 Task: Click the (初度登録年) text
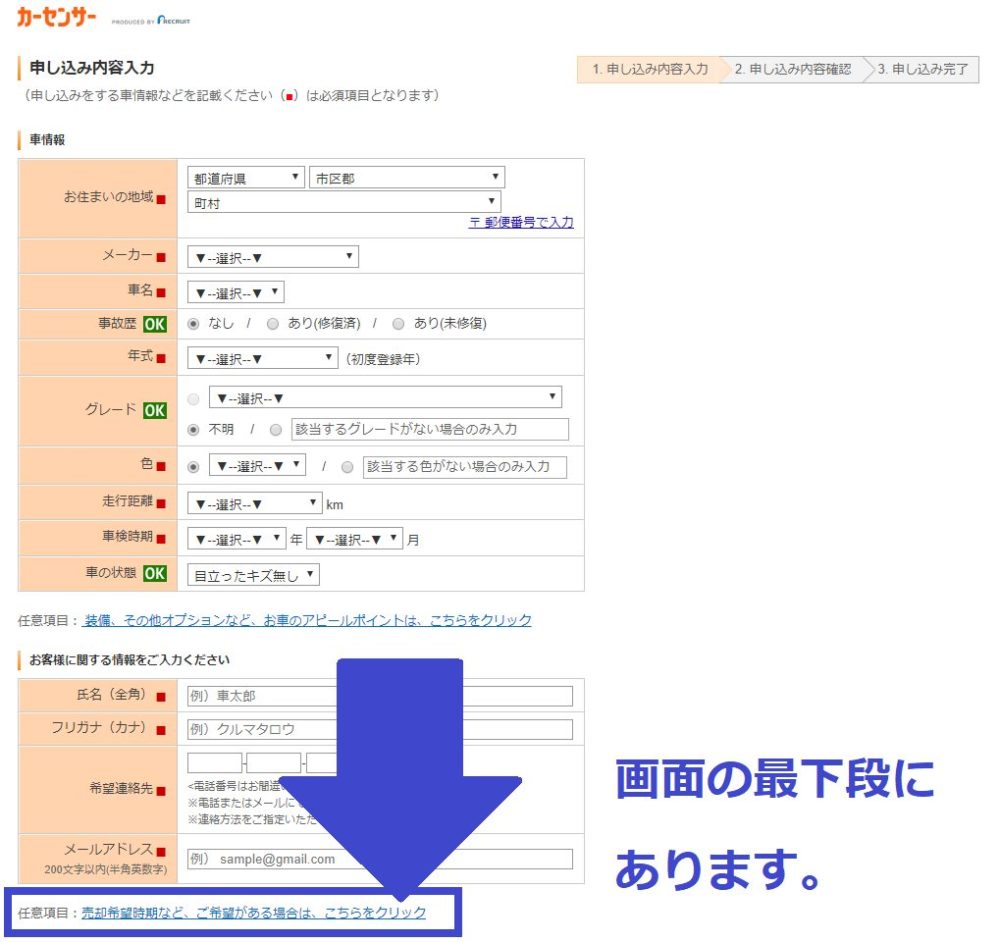pyautogui.click(x=383, y=359)
